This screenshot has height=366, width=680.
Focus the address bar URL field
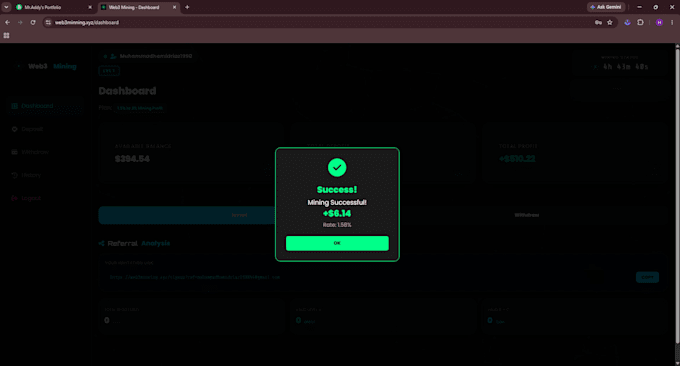pyautogui.click(x=321, y=23)
